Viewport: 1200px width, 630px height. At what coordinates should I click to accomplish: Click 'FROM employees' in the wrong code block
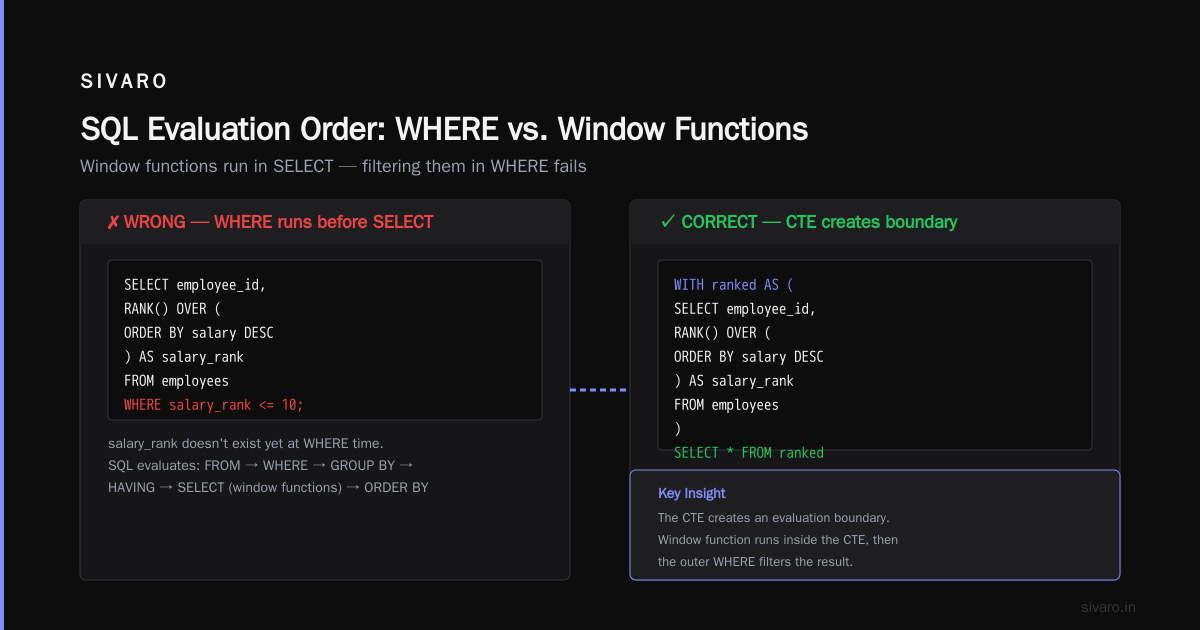(176, 381)
